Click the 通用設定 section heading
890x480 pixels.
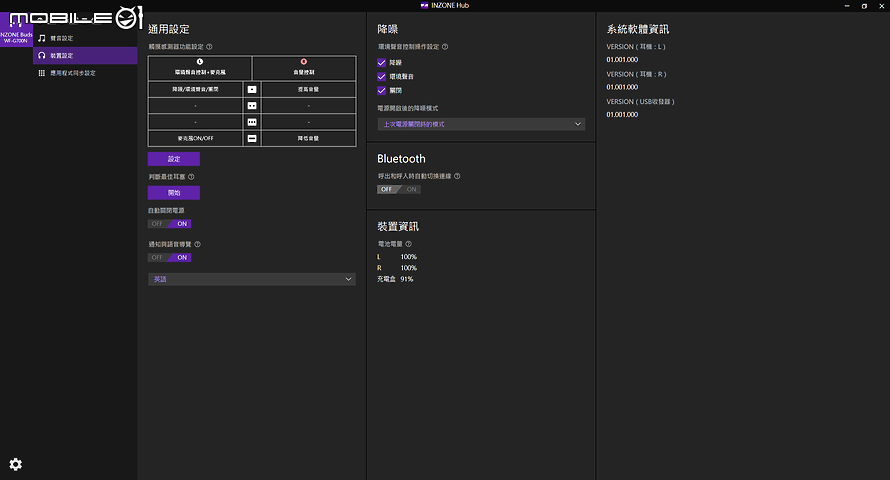tap(169, 29)
